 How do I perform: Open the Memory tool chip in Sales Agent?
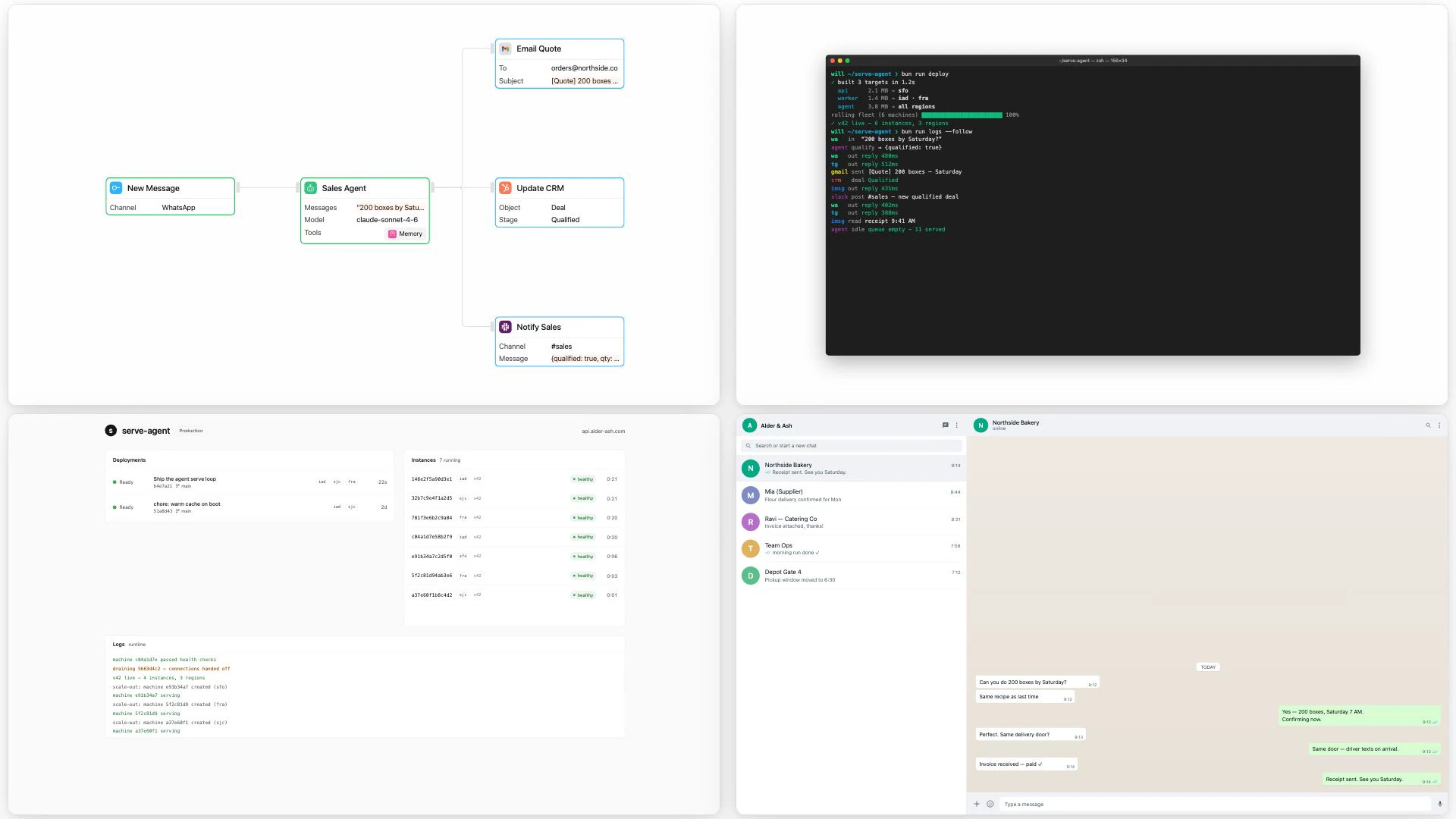[x=405, y=234]
